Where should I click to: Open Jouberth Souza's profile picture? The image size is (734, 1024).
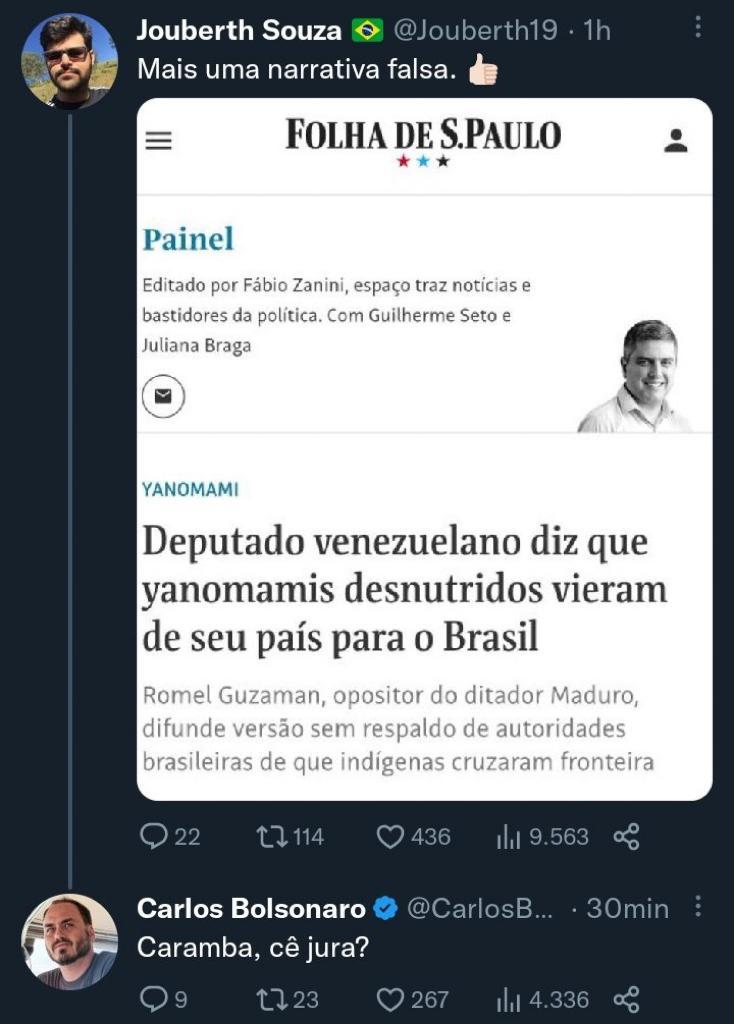pos(69,62)
